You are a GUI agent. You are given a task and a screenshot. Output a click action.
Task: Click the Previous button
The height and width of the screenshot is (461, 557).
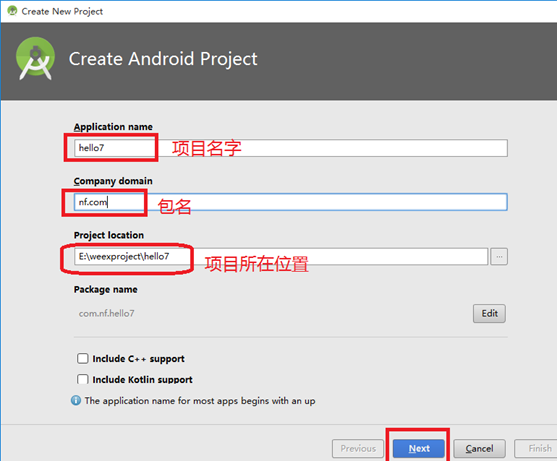pos(358,449)
